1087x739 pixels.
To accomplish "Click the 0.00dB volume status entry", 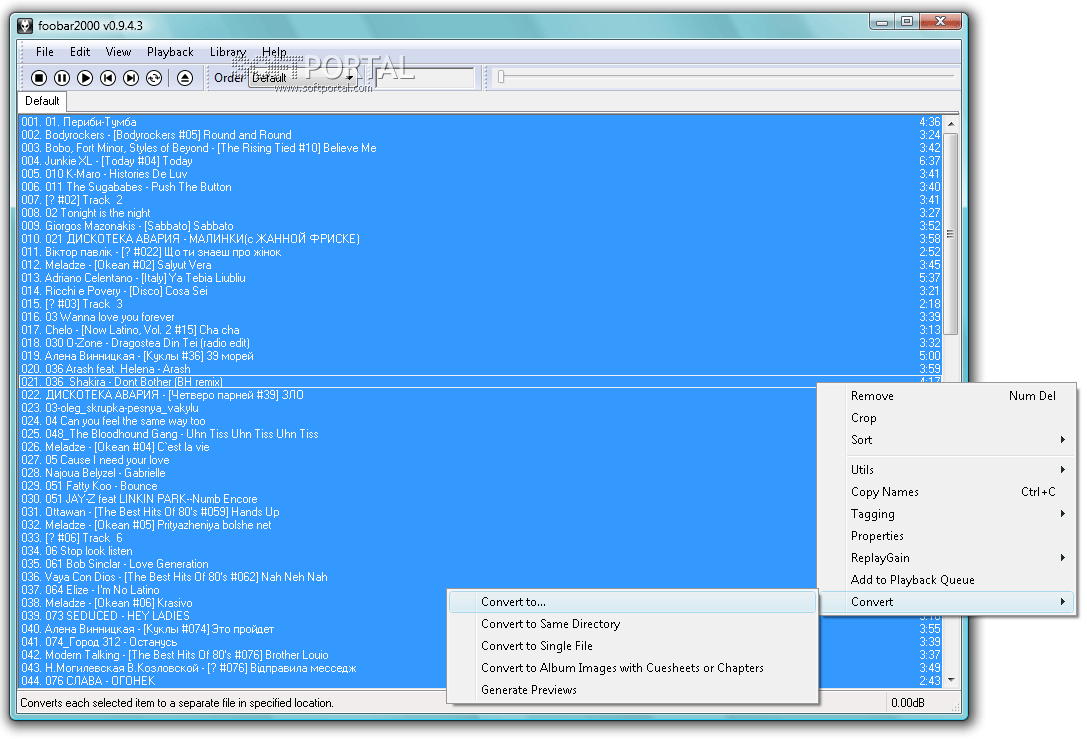I will coord(907,703).
